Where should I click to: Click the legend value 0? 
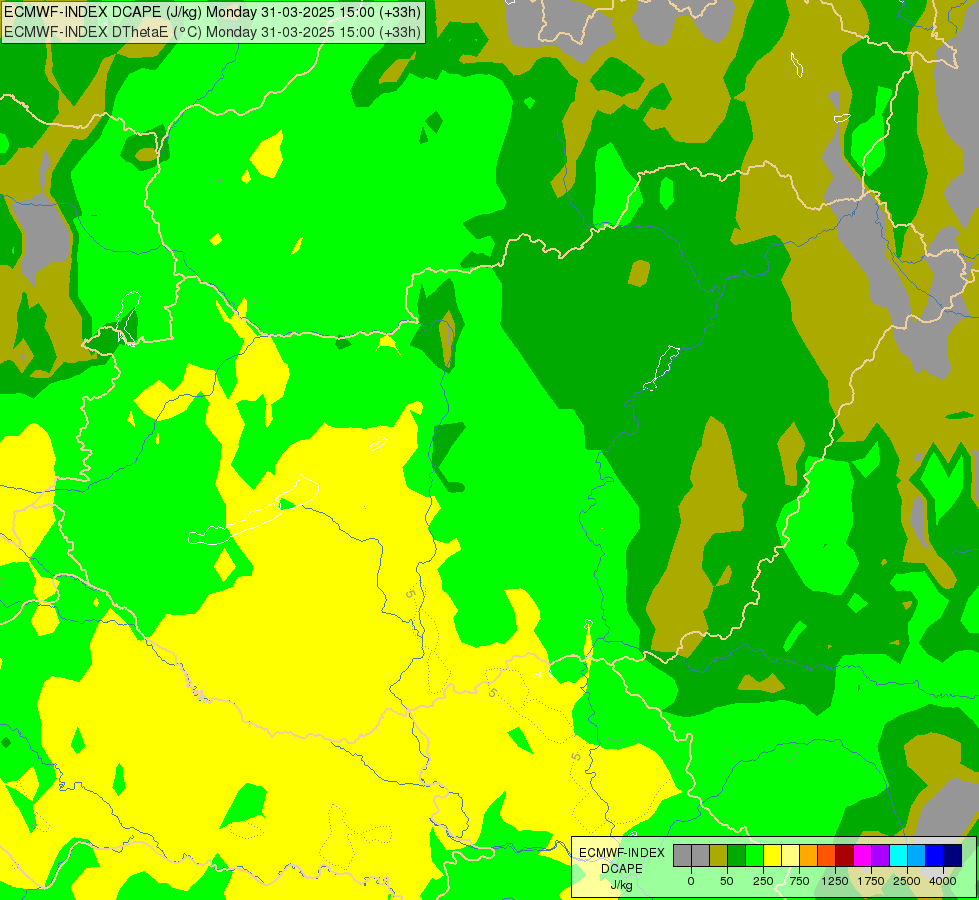(691, 881)
